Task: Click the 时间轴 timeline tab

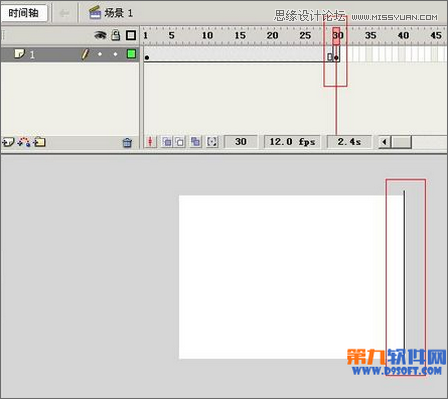Action: tap(24, 13)
